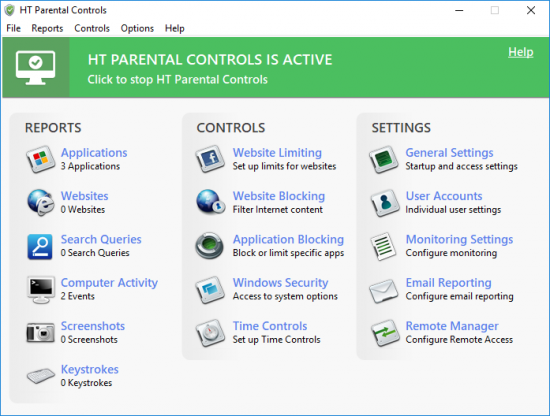Open the General Settings green icon

pyautogui.click(x=383, y=159)
